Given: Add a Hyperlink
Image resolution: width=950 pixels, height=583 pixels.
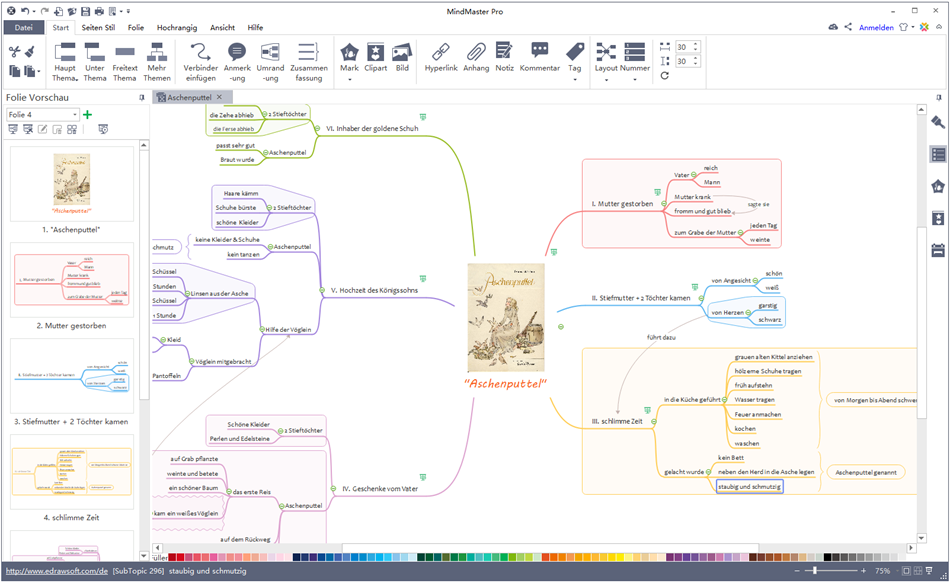Looking at the screenshot, I should tap(441, 58).
